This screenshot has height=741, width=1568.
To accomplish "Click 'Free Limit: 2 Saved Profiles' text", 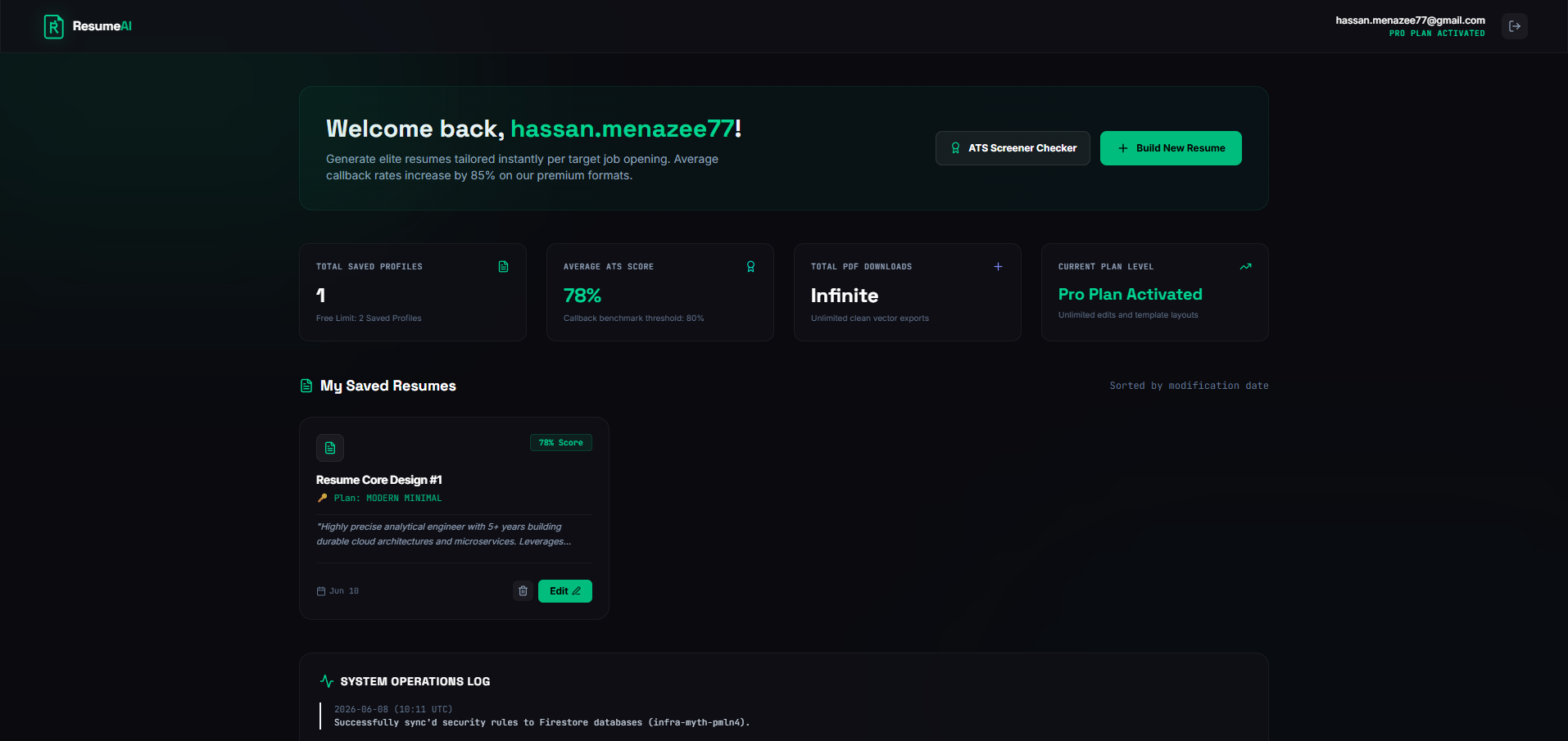I will click(x=369, y=319).
